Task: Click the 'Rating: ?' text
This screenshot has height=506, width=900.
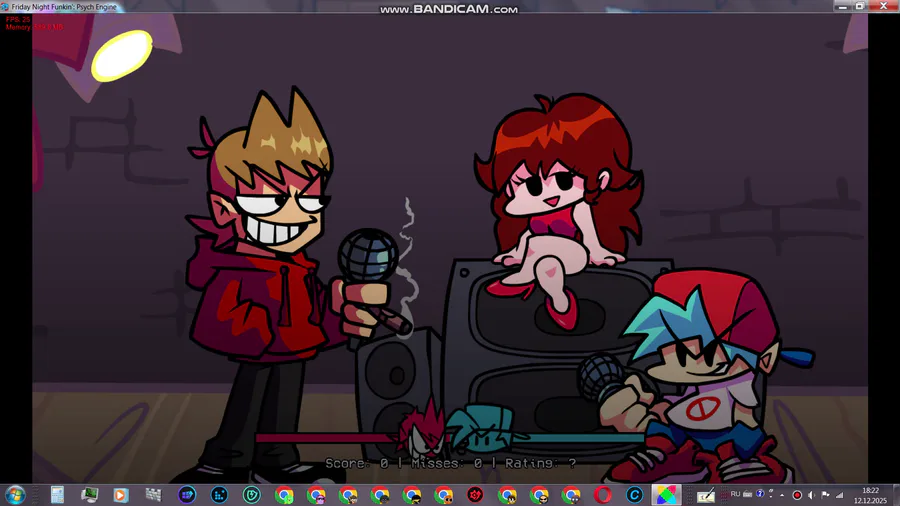Action: [540, 463]
